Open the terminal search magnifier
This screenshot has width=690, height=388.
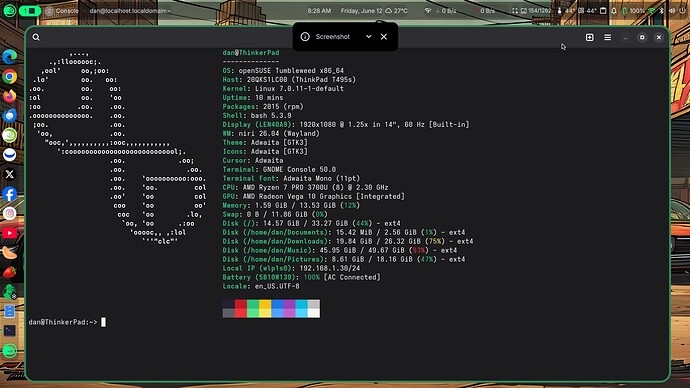36,37
